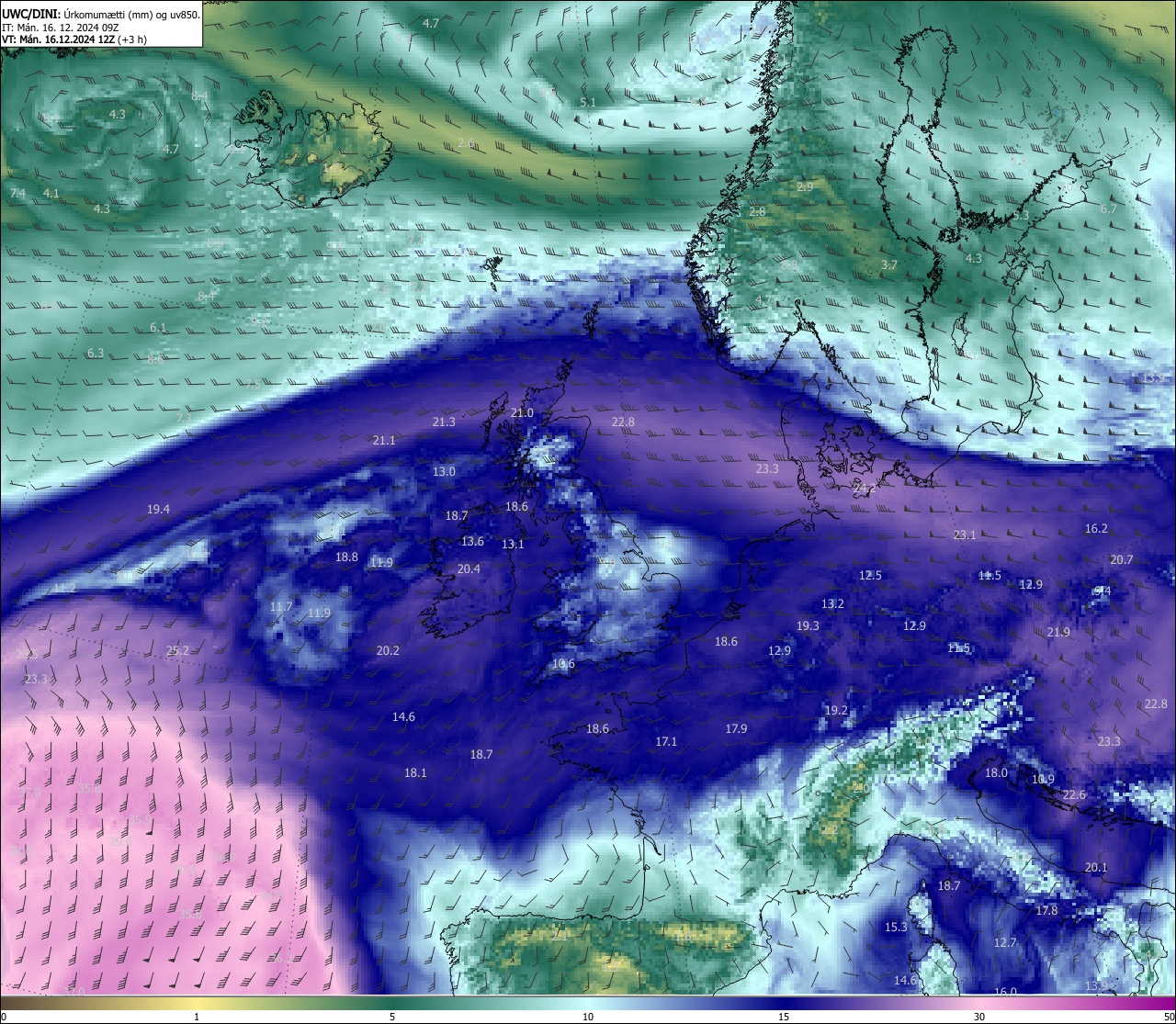The image size is (1176, 1024).
Task: Click the 21.1 value on the map
Action: point(384,440)
